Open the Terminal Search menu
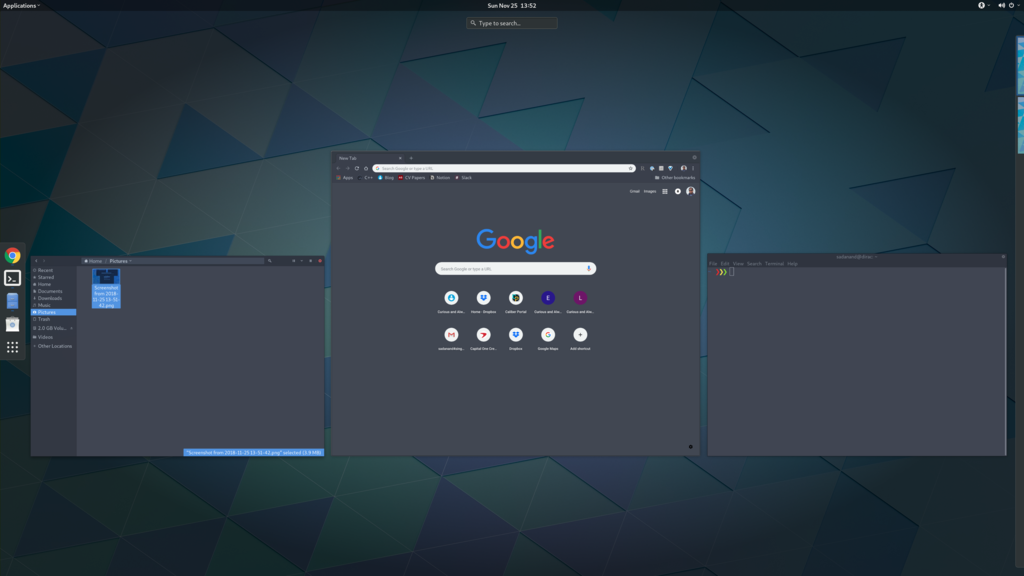Screen dimensions: 1024x576 754,264
